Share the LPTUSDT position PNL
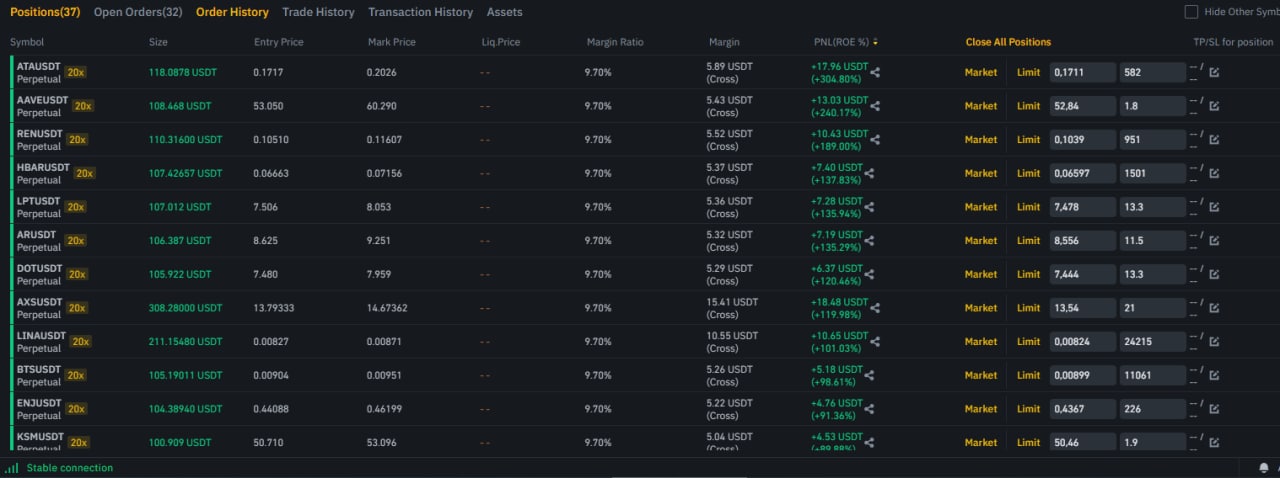The image size is (1280, 478). [x=868, y=207]
